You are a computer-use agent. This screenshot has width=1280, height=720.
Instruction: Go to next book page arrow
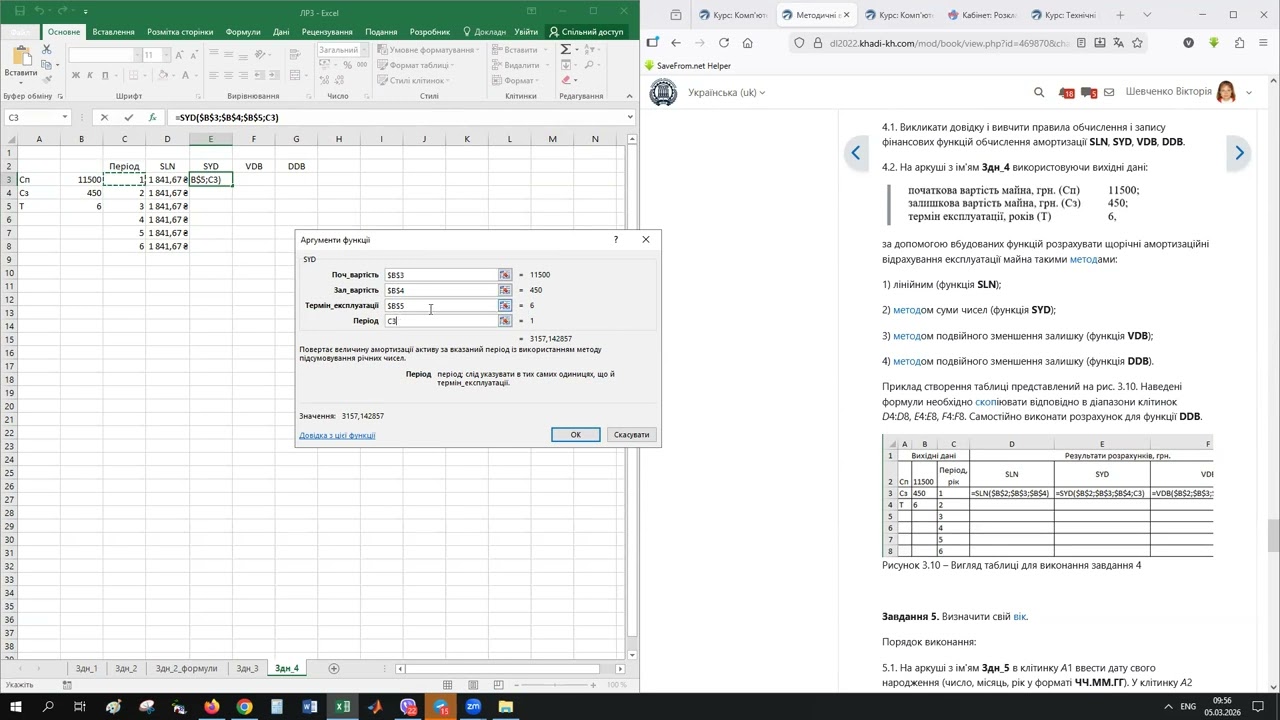point(1239,153)
